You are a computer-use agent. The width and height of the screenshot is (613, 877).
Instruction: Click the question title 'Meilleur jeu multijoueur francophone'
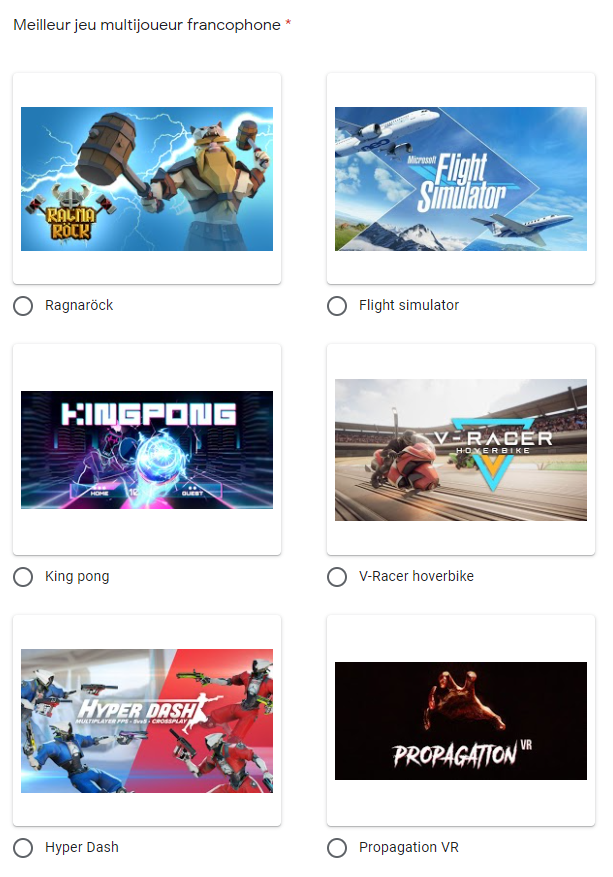point(147,25)
